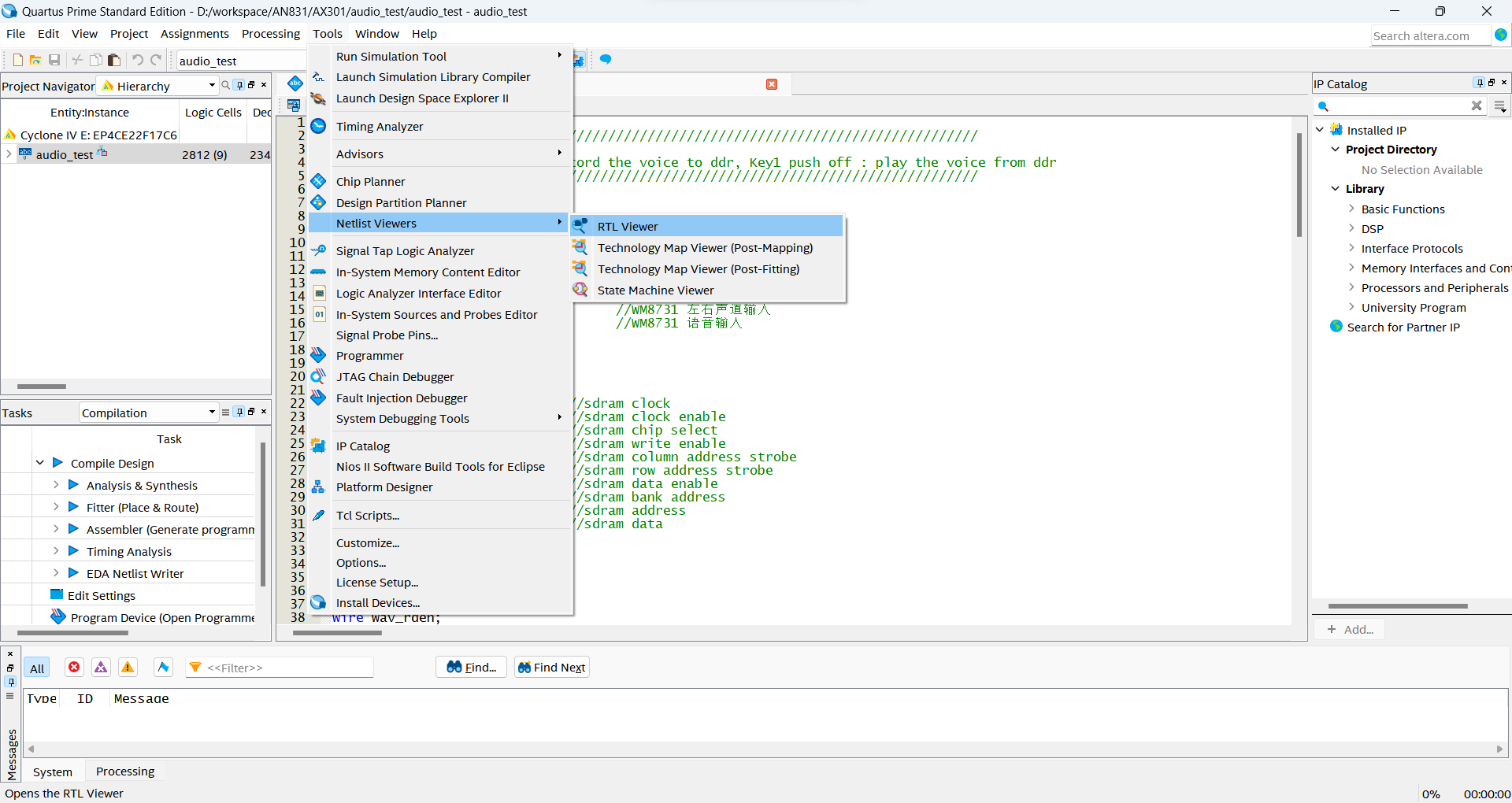Click the Add... button in IP Catalog

pyautogui.click(x=1350, y=629)
